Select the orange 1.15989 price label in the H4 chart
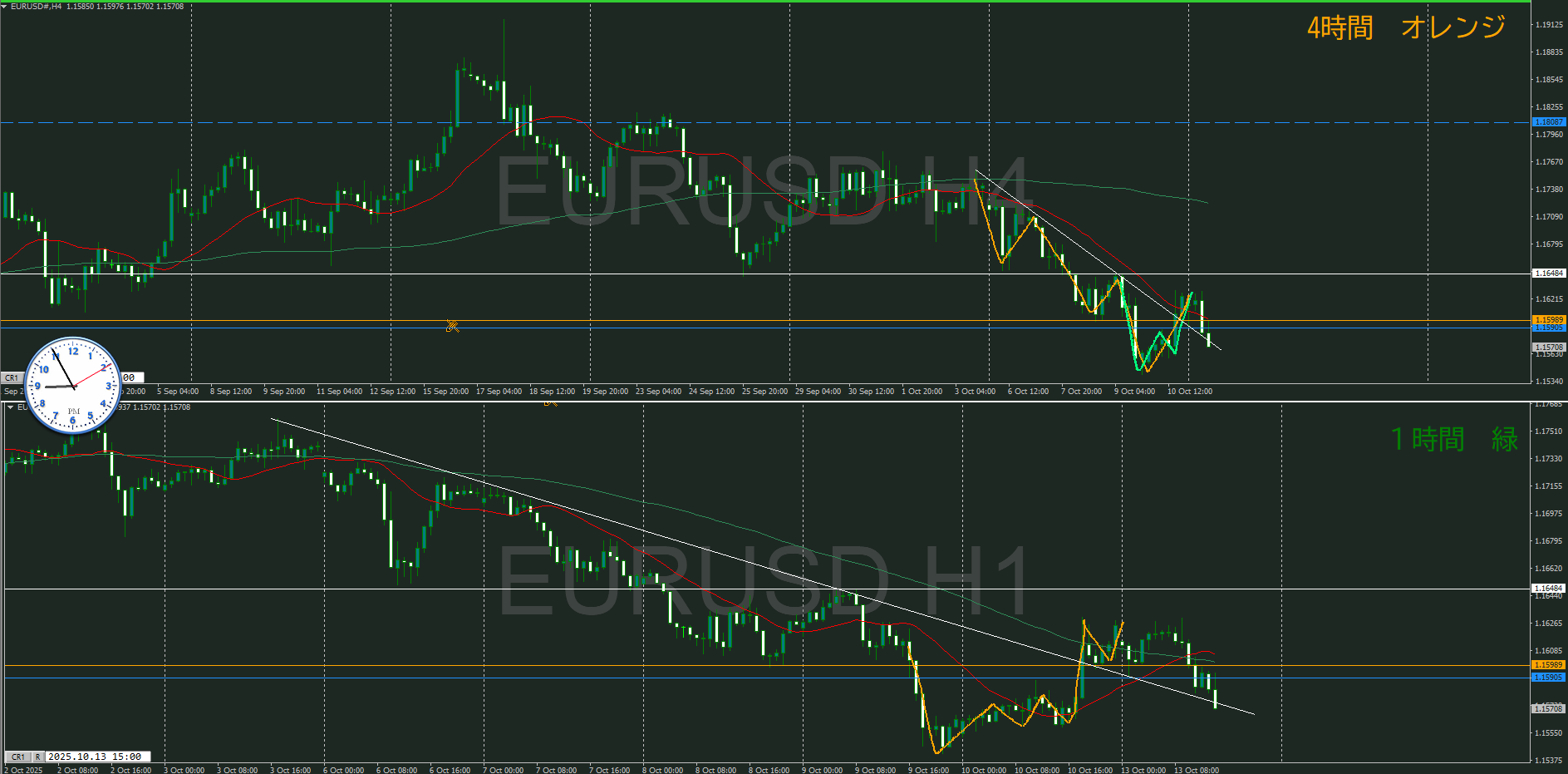The image size is (1568, 774). coord(1548,319)
